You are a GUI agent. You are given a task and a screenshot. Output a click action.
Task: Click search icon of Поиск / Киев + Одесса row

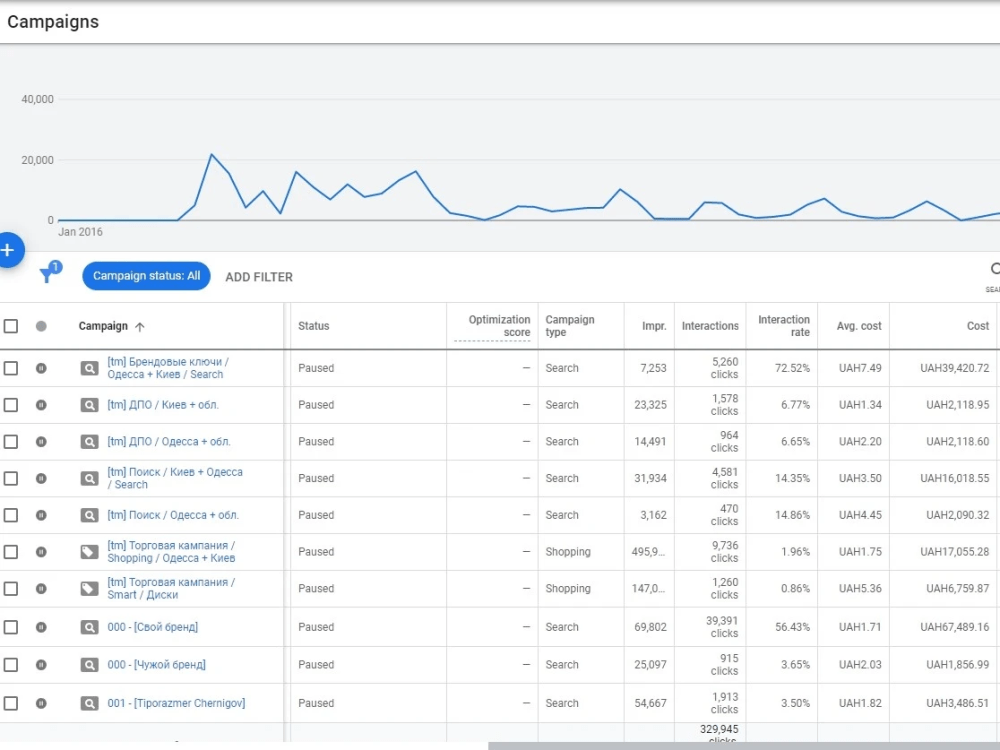tap(89, 478)
